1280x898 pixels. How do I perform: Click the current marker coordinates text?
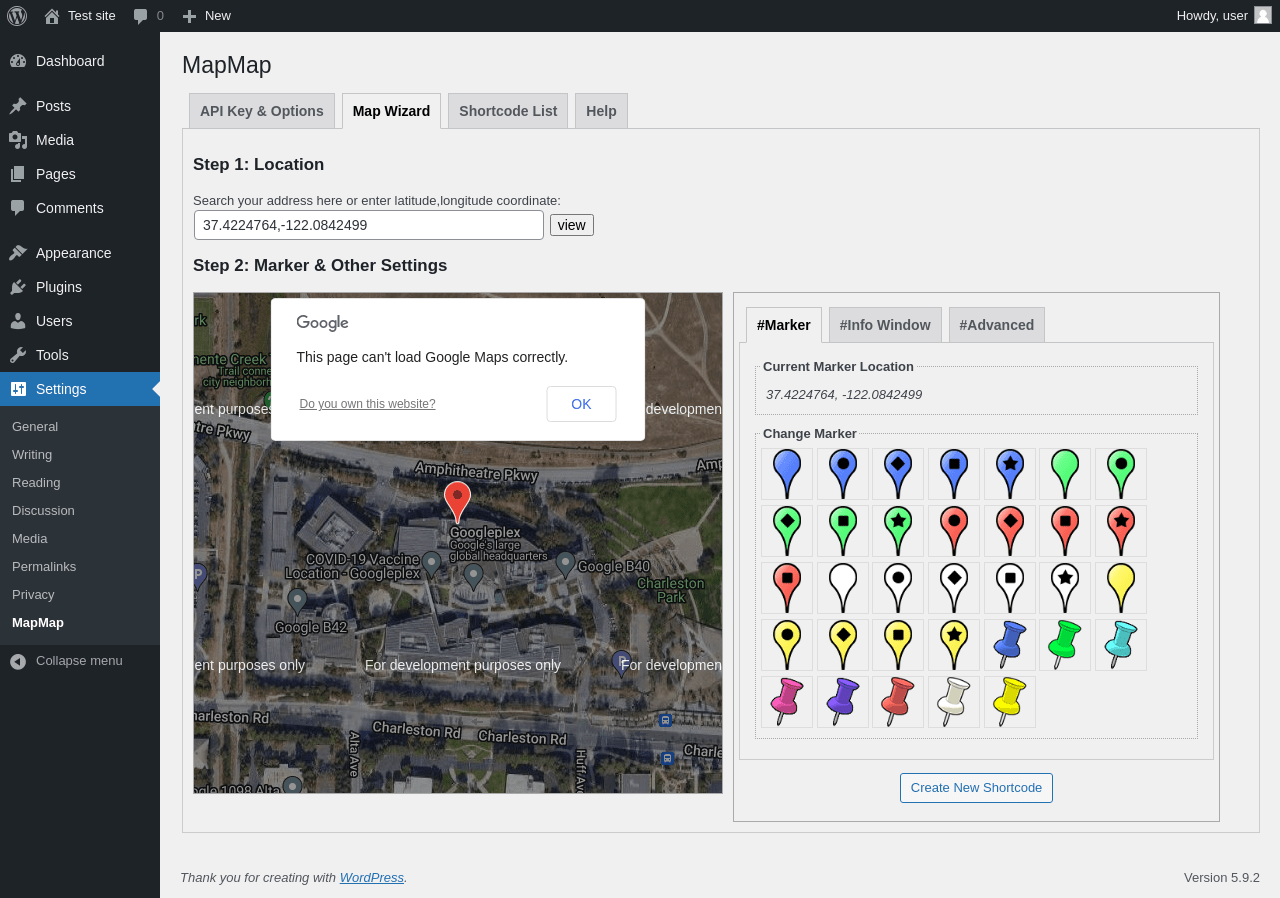[x=844, y=395]
